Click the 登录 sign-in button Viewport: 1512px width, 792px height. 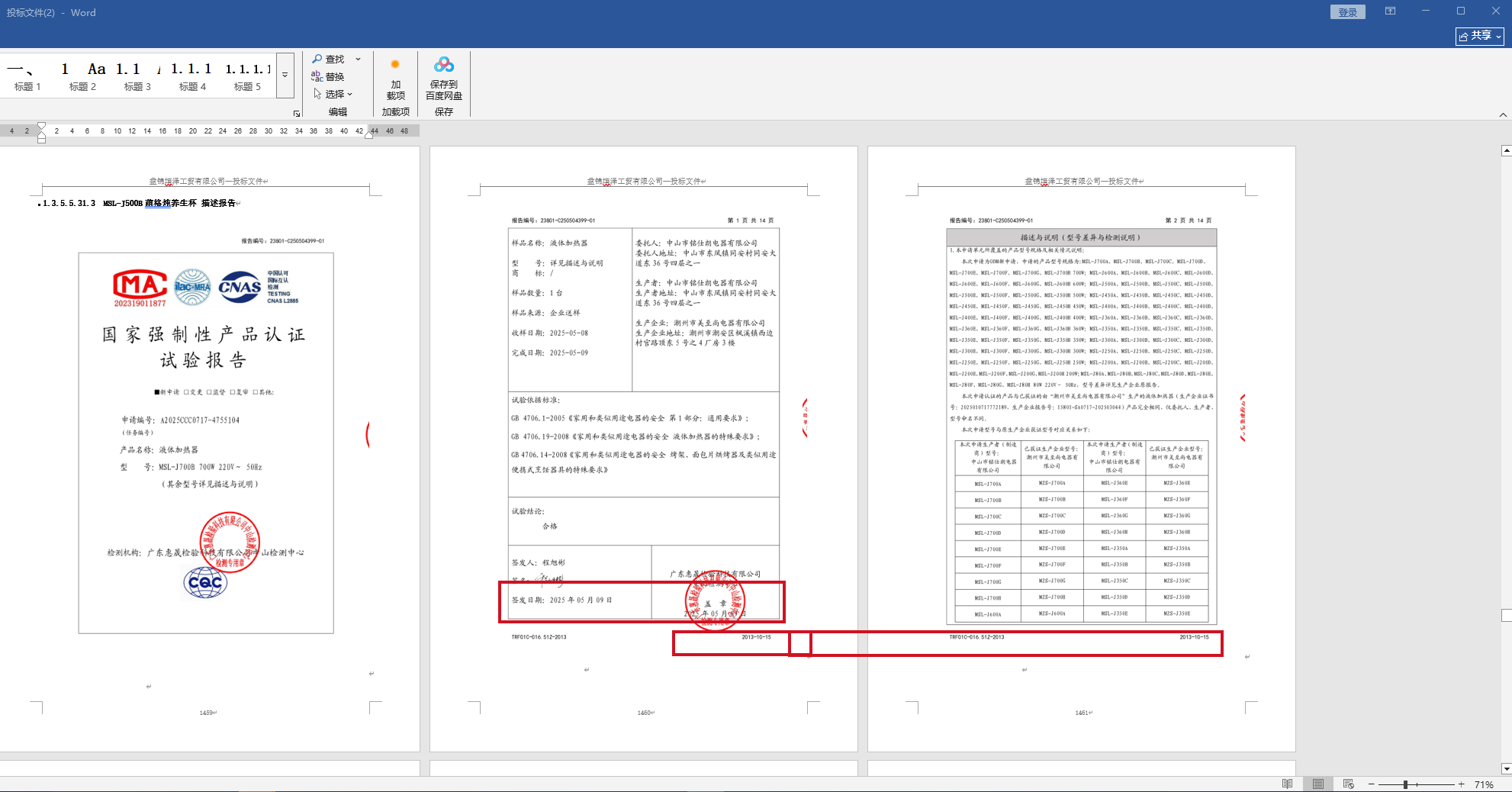click(1348, 12)
